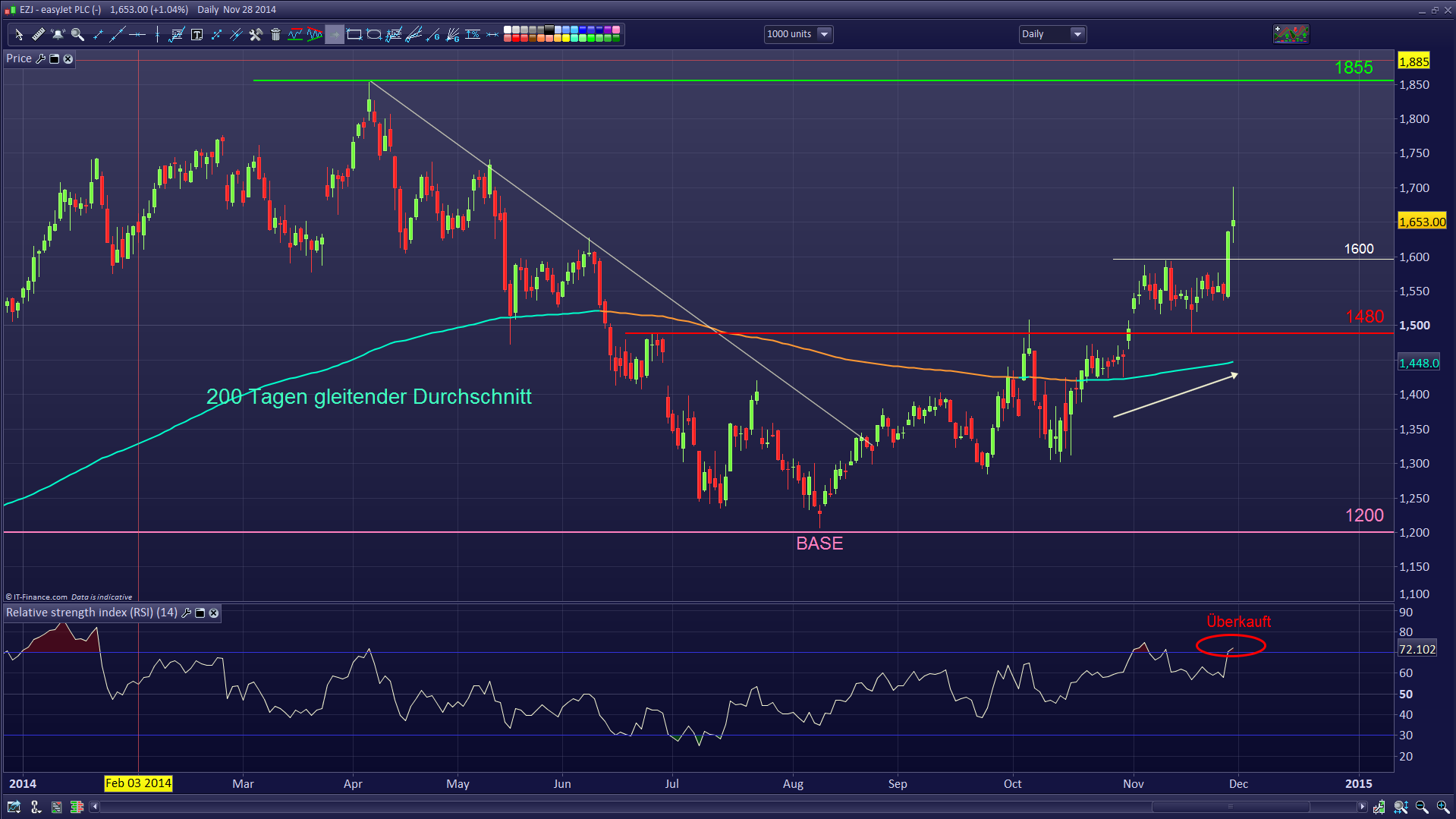1456x819 pixels.
Task: Choose the regression line tool
Action: [x=177, y=34]
